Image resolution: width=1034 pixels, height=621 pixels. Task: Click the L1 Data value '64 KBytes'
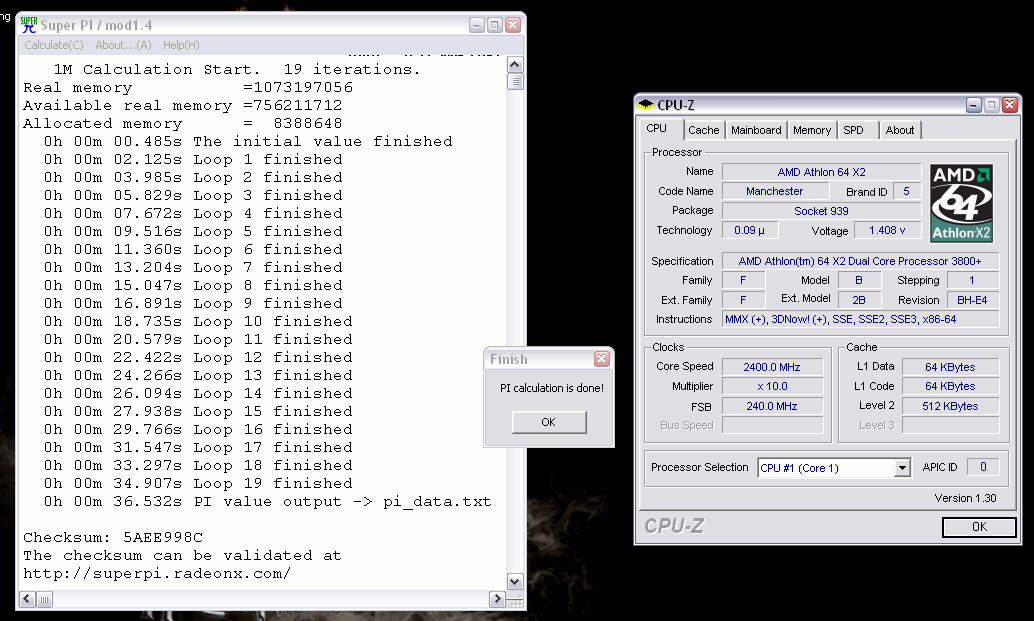click(x=950, y=367)
